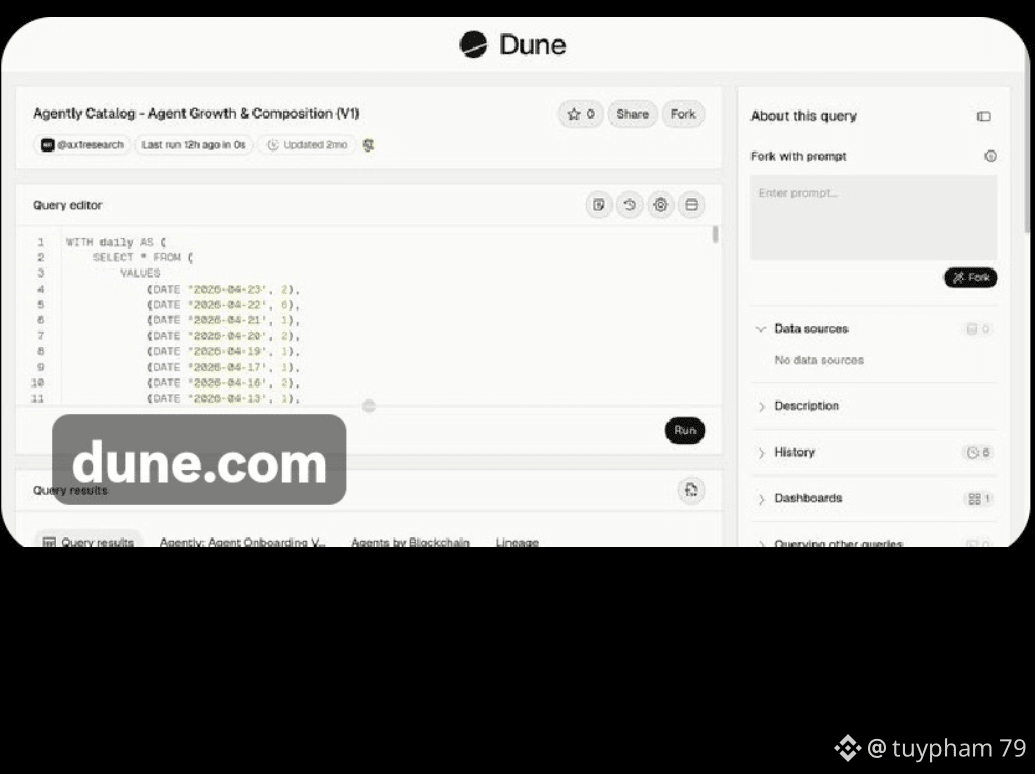Click the code line dated 2026-04-21
The image size is (1035, 774).
tap(224, 320)
